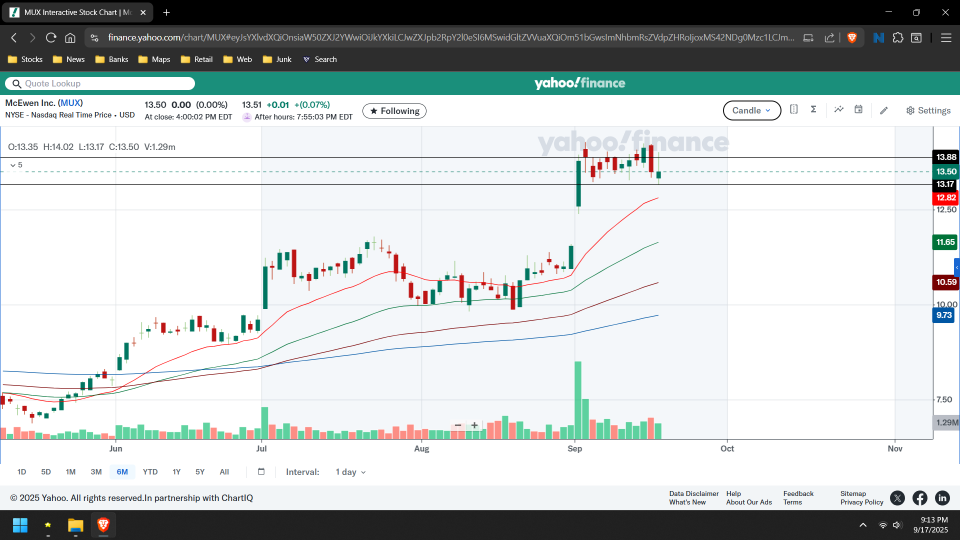The height and width of the screenshot is (540, 960).
Task: Open chart Settings
Action: pyautogui.click(x=928, y=111)
